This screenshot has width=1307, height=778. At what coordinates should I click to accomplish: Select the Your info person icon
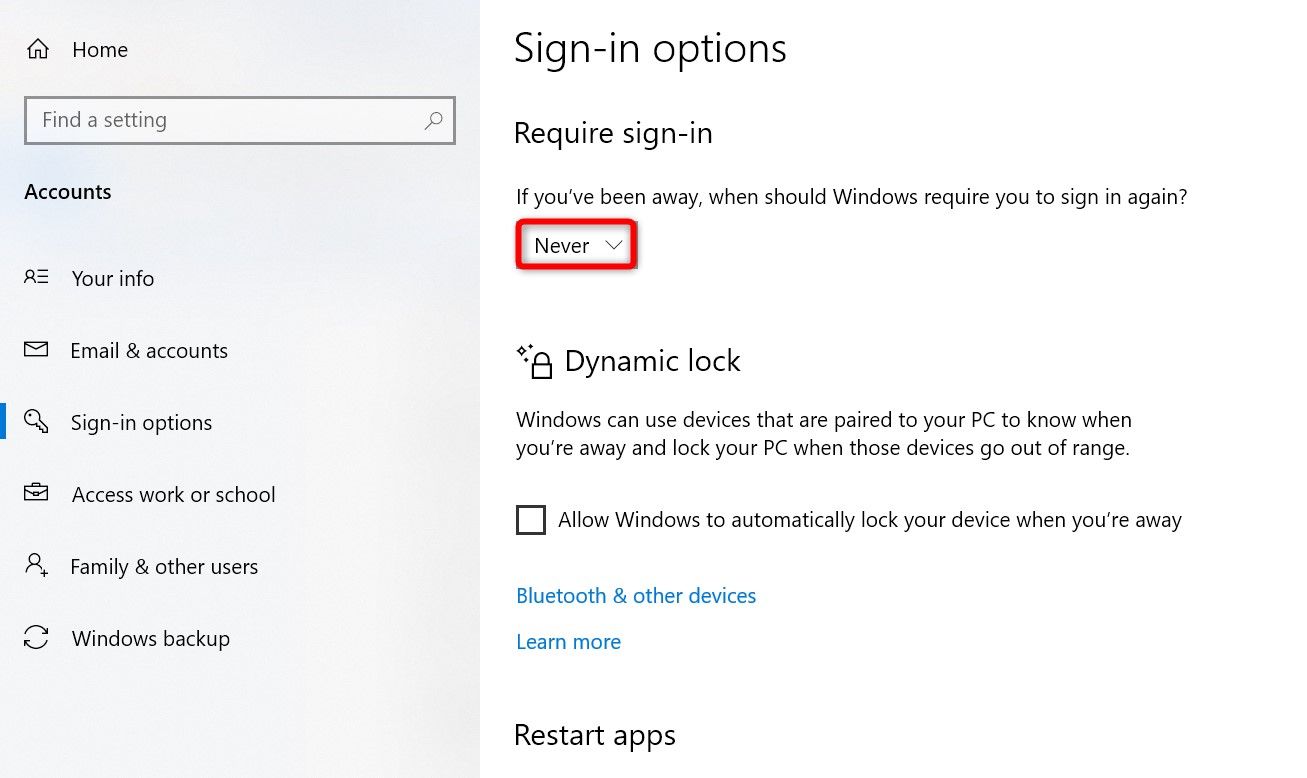pos(35,278)
